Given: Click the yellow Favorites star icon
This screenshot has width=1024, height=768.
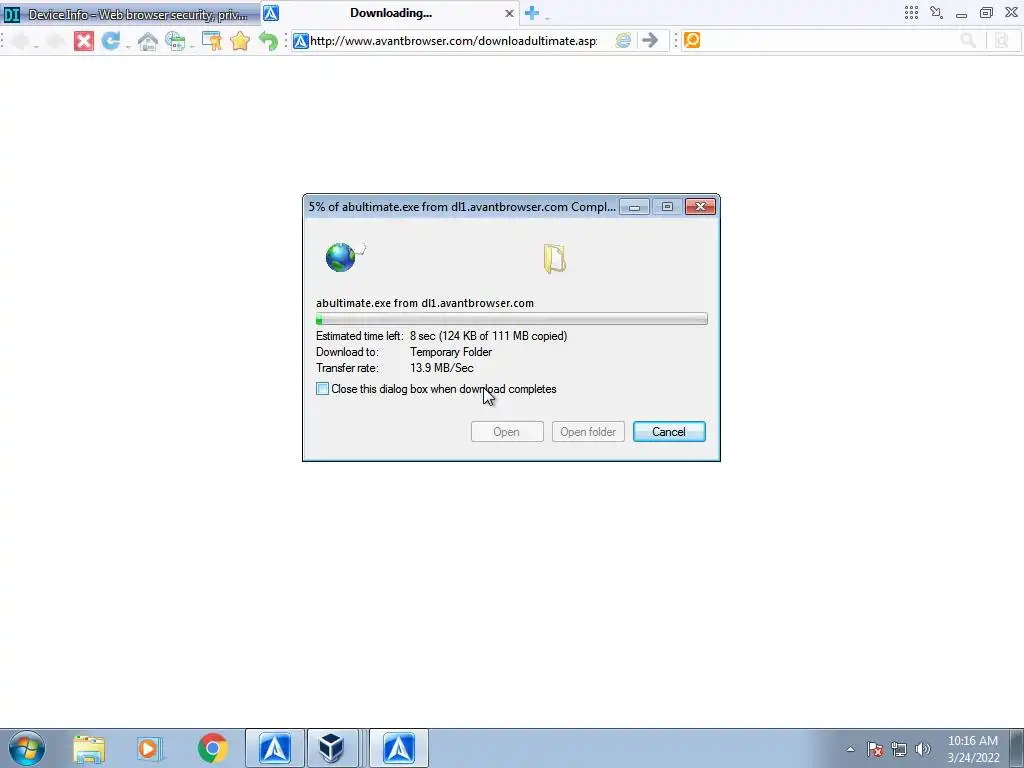Looking at the screenshot, I should click(x=240, y=41).
